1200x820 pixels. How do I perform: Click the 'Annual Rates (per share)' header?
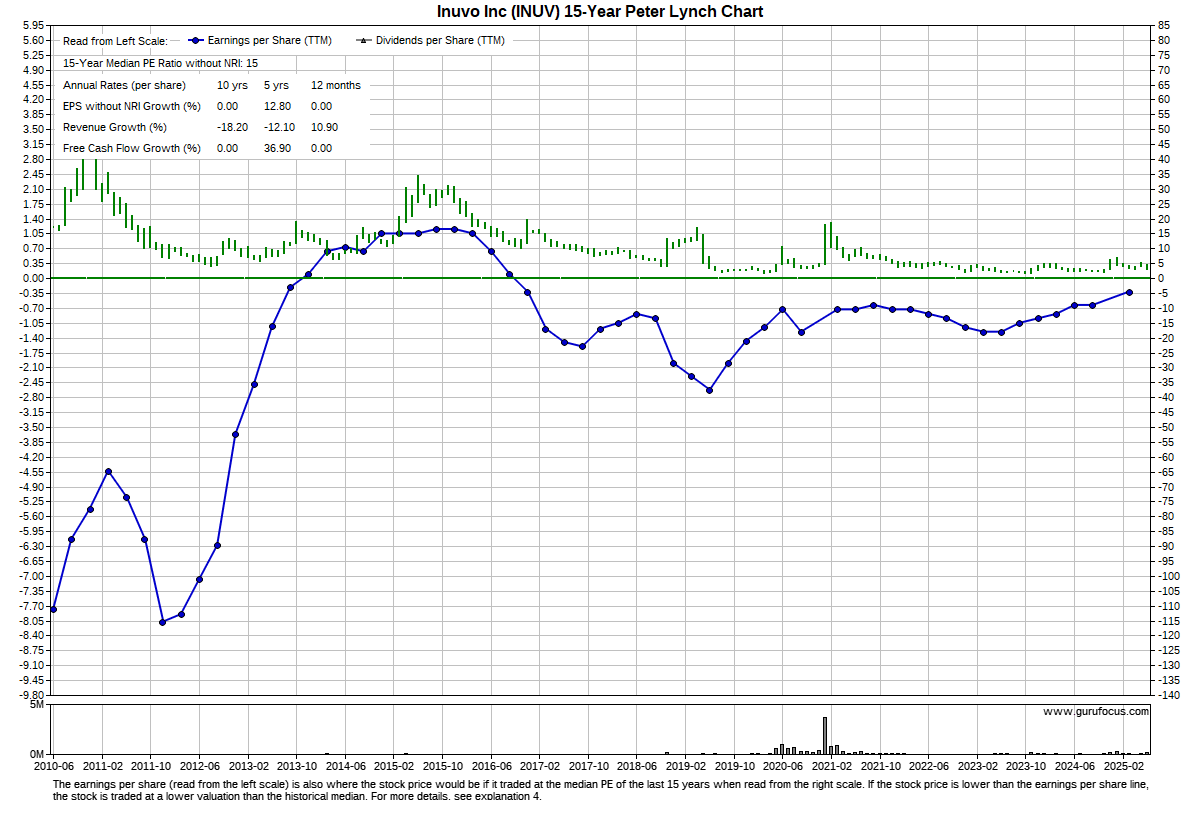[x=124, y=85]
